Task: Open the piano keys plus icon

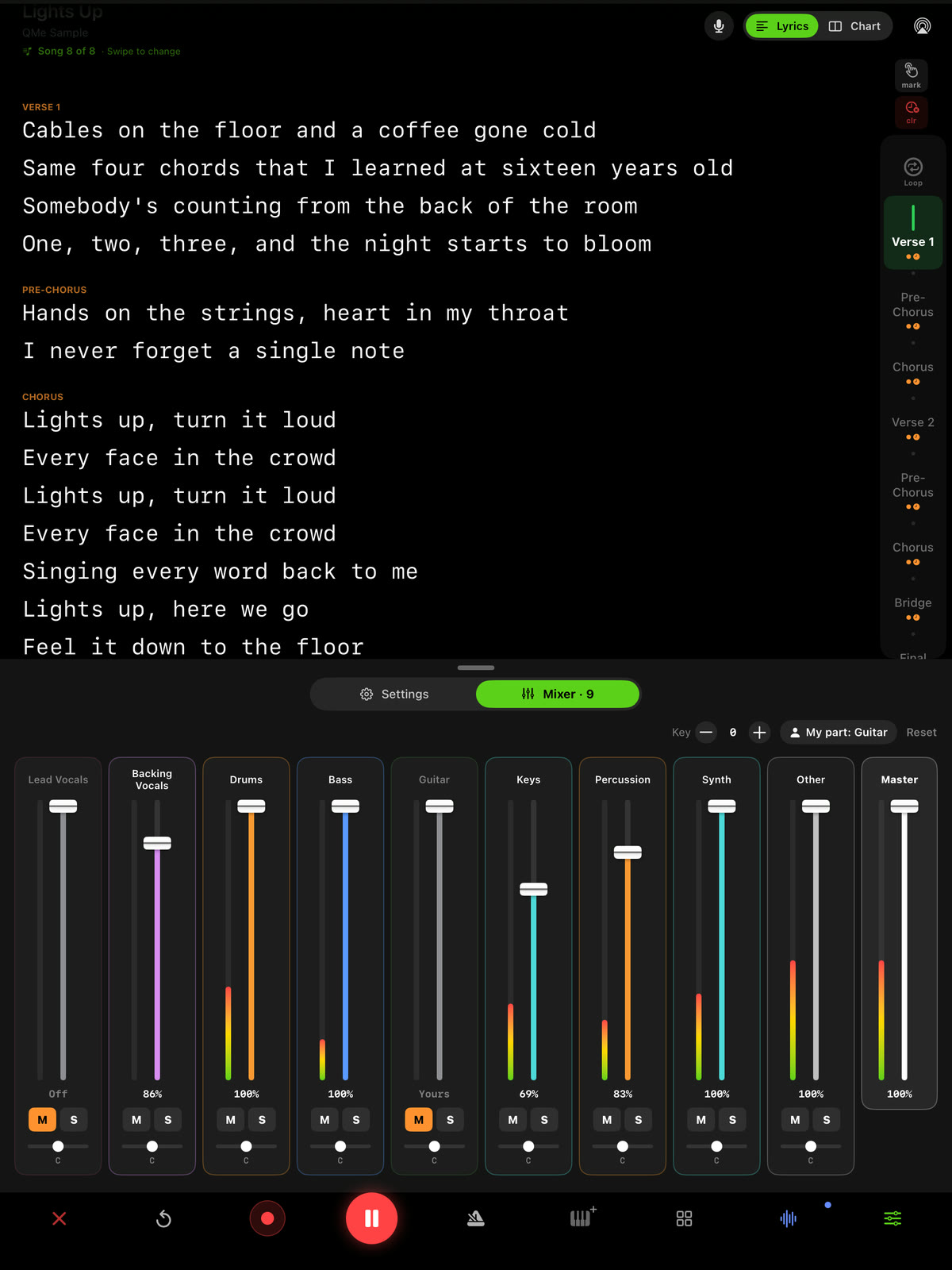Action: click(x=582, y=1217)
